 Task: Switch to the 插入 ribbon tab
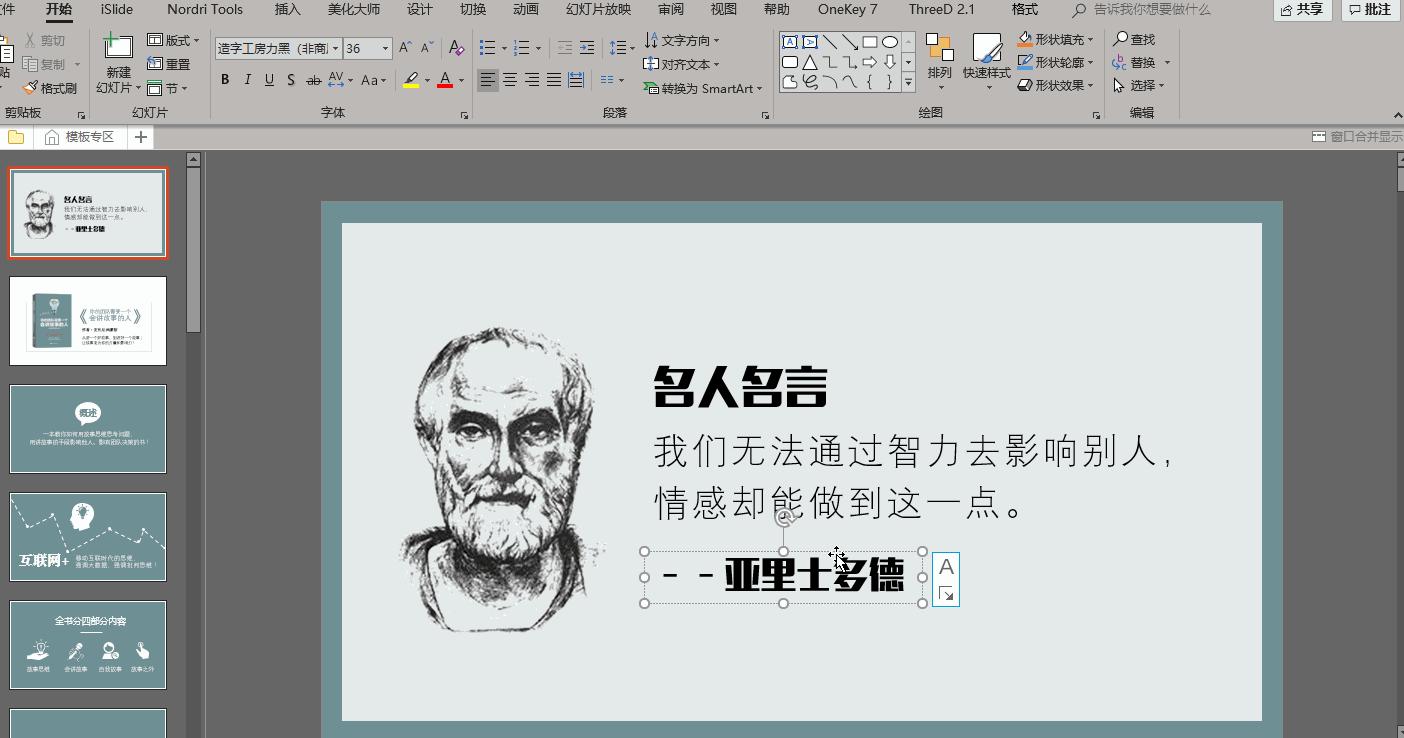(x=286, y=9)
